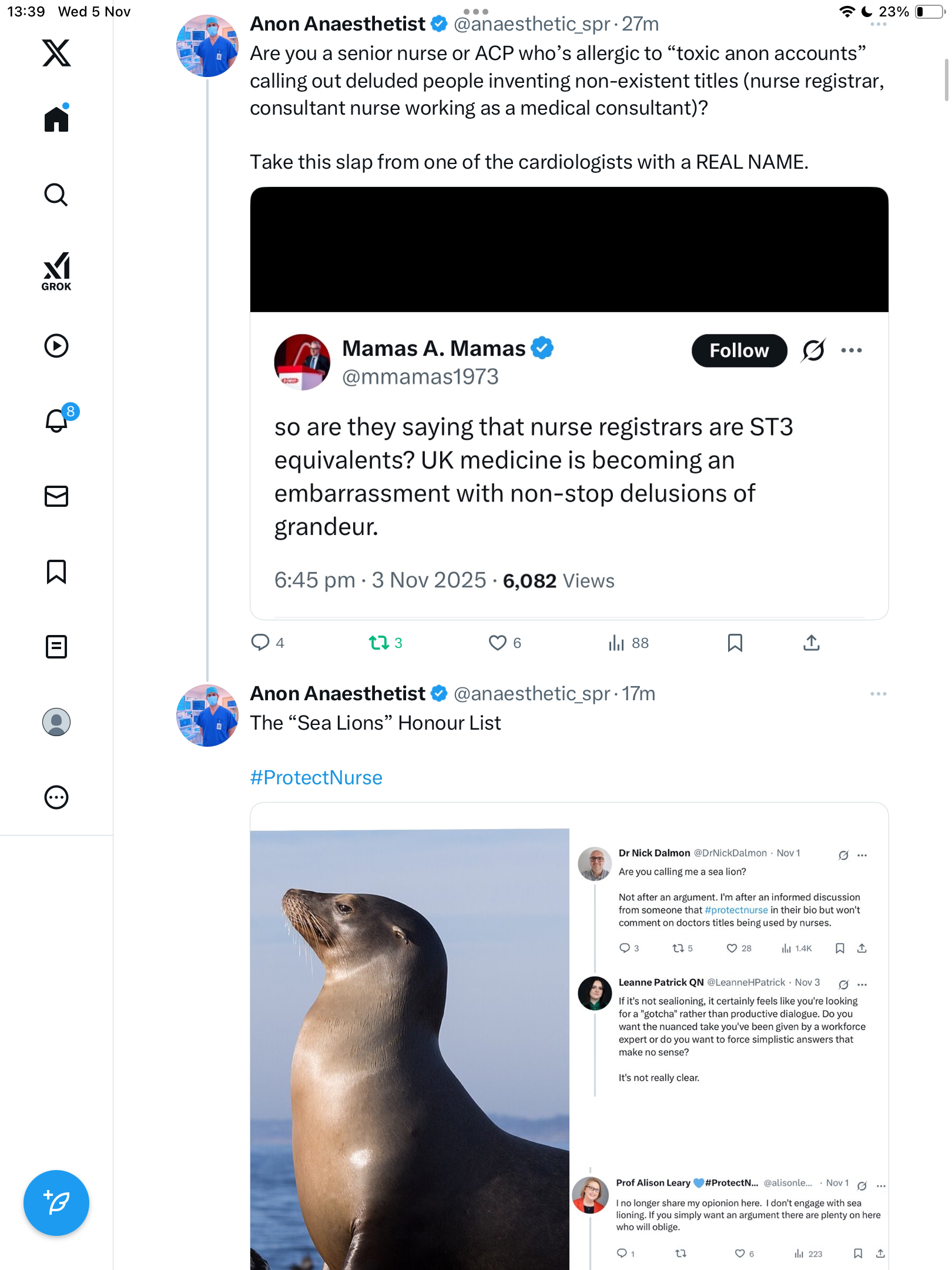The width and height of the screenshot is (952, 1270).
Task: Open the sea lion image attachment
Action: 410,1047
